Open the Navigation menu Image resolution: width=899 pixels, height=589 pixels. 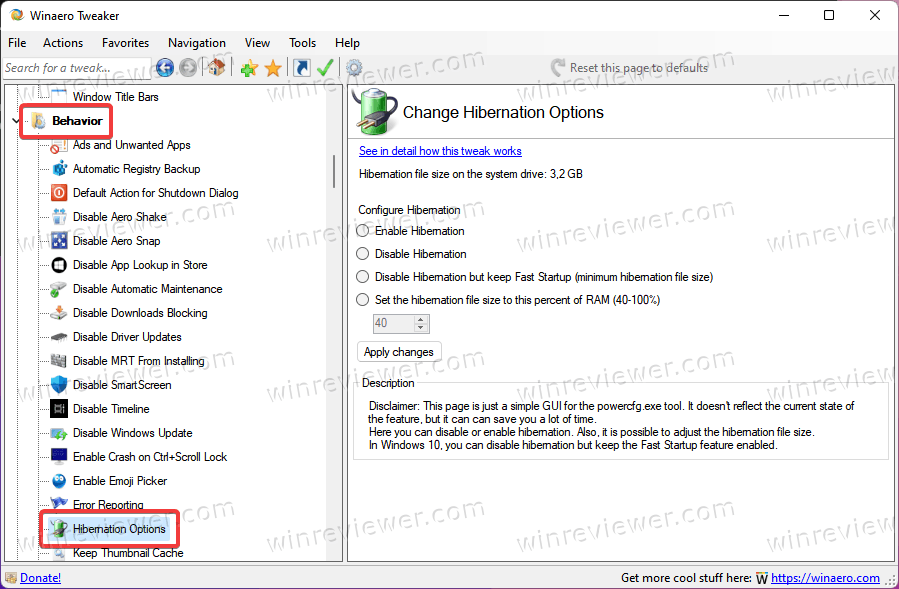[197, 43]
